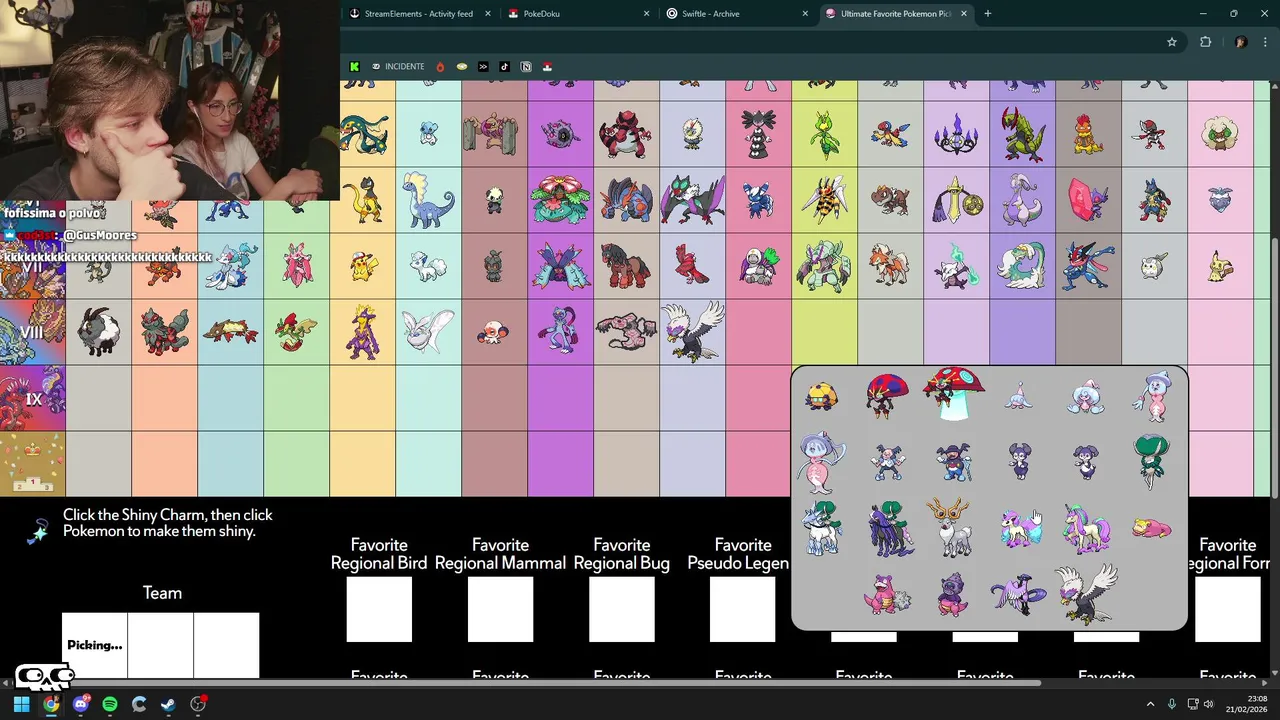This screenshot has height=720, width=1280.
Task: Switch to the PokeDoku tab
Action: click(x=580, y=14)
